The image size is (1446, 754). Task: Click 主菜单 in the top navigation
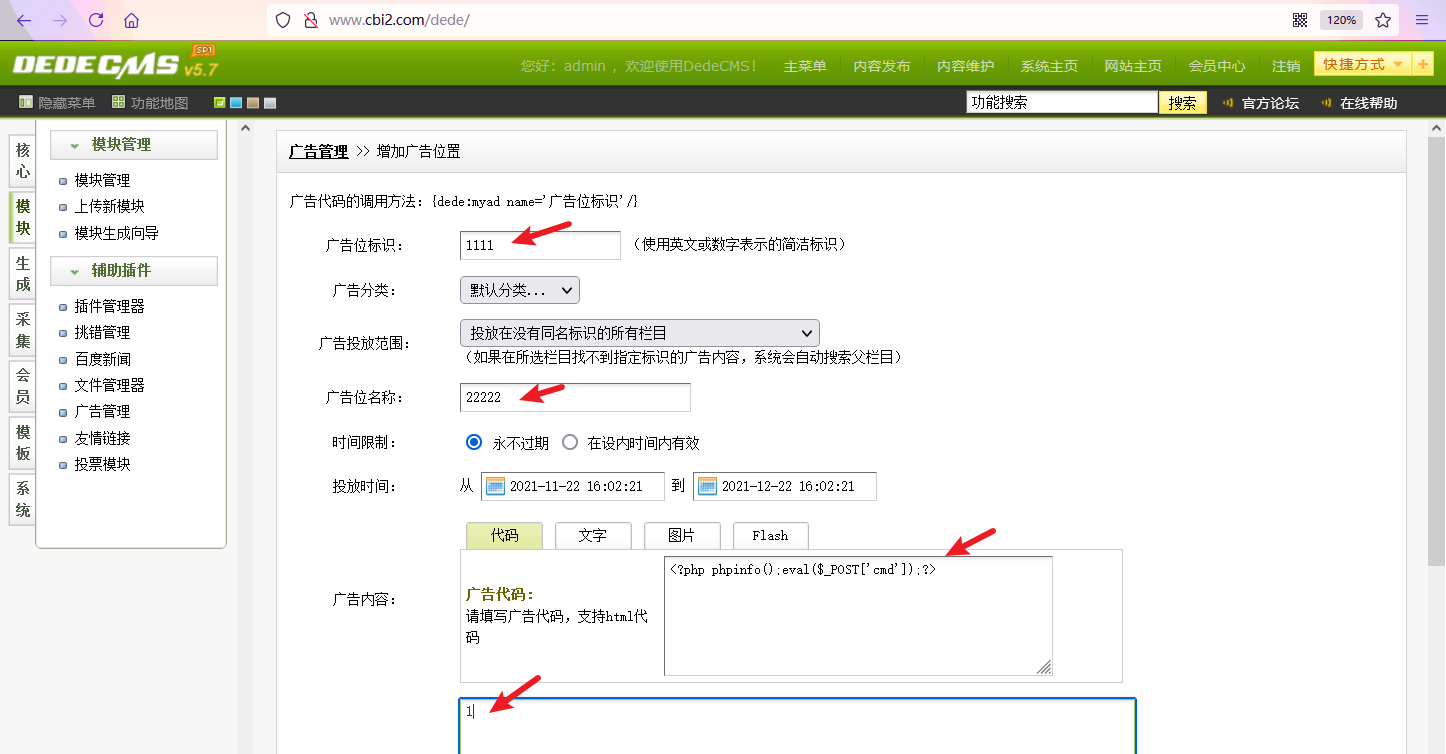(805, 66)
